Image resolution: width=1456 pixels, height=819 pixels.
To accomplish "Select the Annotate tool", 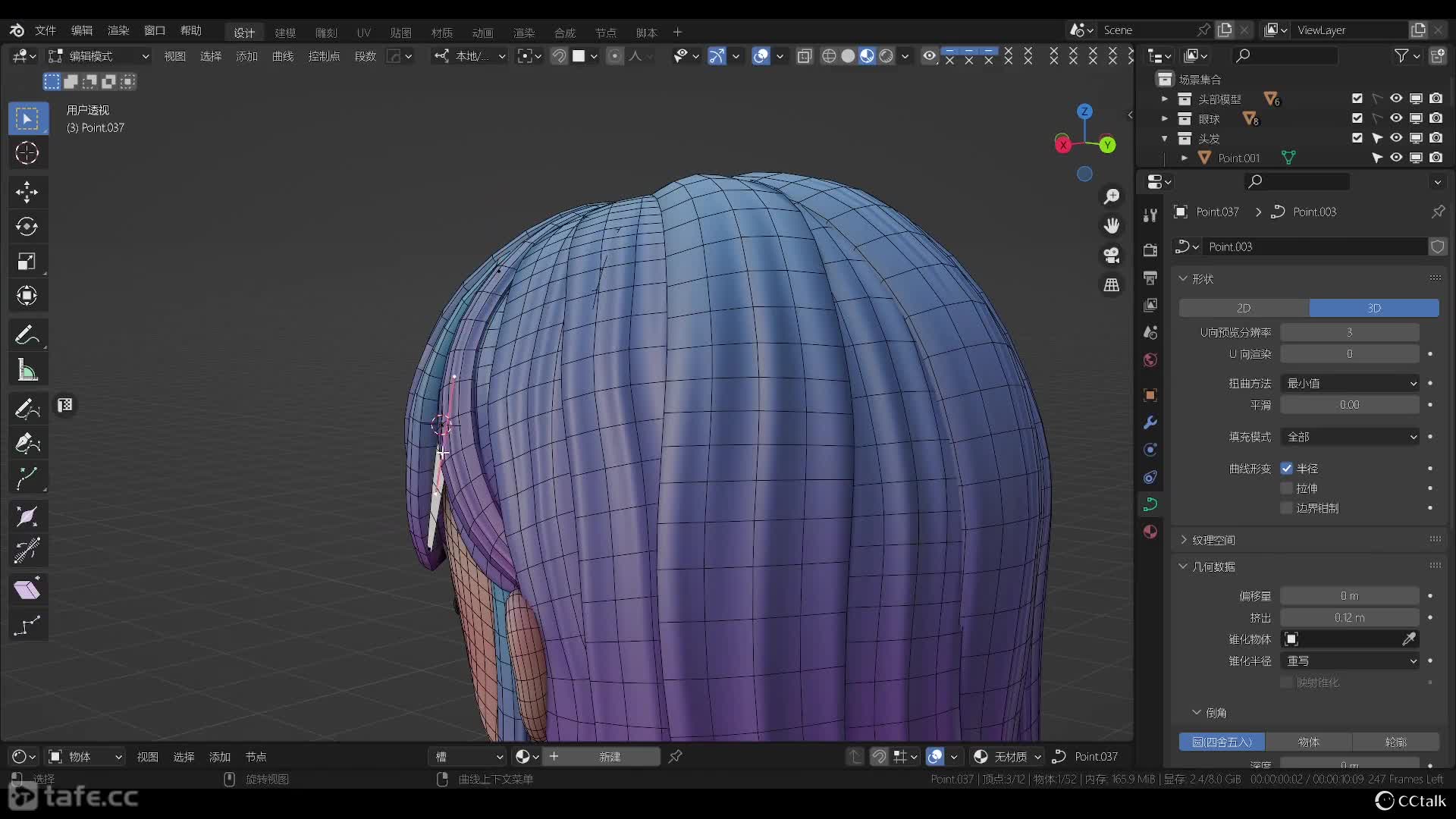I will pyautogui.click(x=27, y=334).
